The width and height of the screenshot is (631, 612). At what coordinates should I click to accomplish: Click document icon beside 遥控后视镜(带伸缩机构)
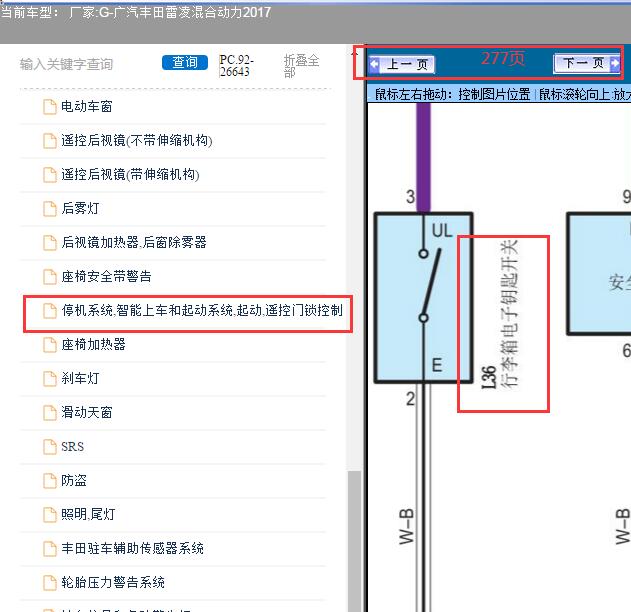(x=49, y=175)
